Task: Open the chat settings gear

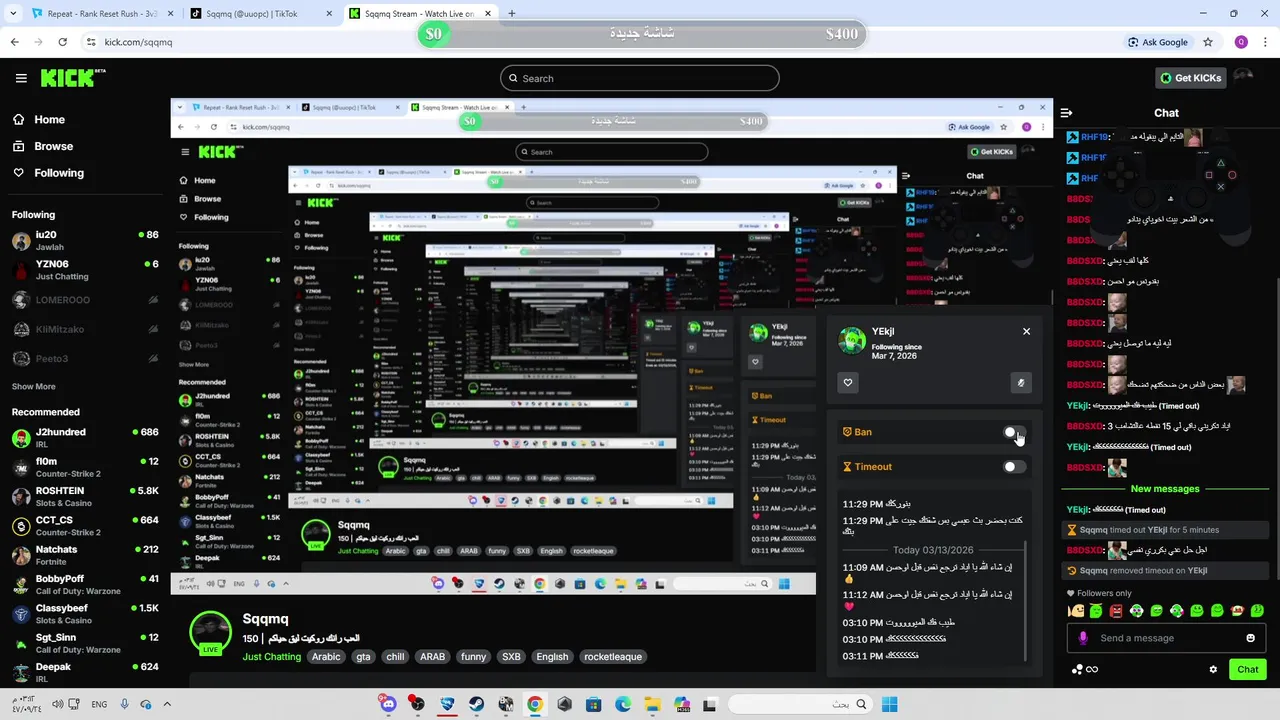Action: pos(1213,670)
